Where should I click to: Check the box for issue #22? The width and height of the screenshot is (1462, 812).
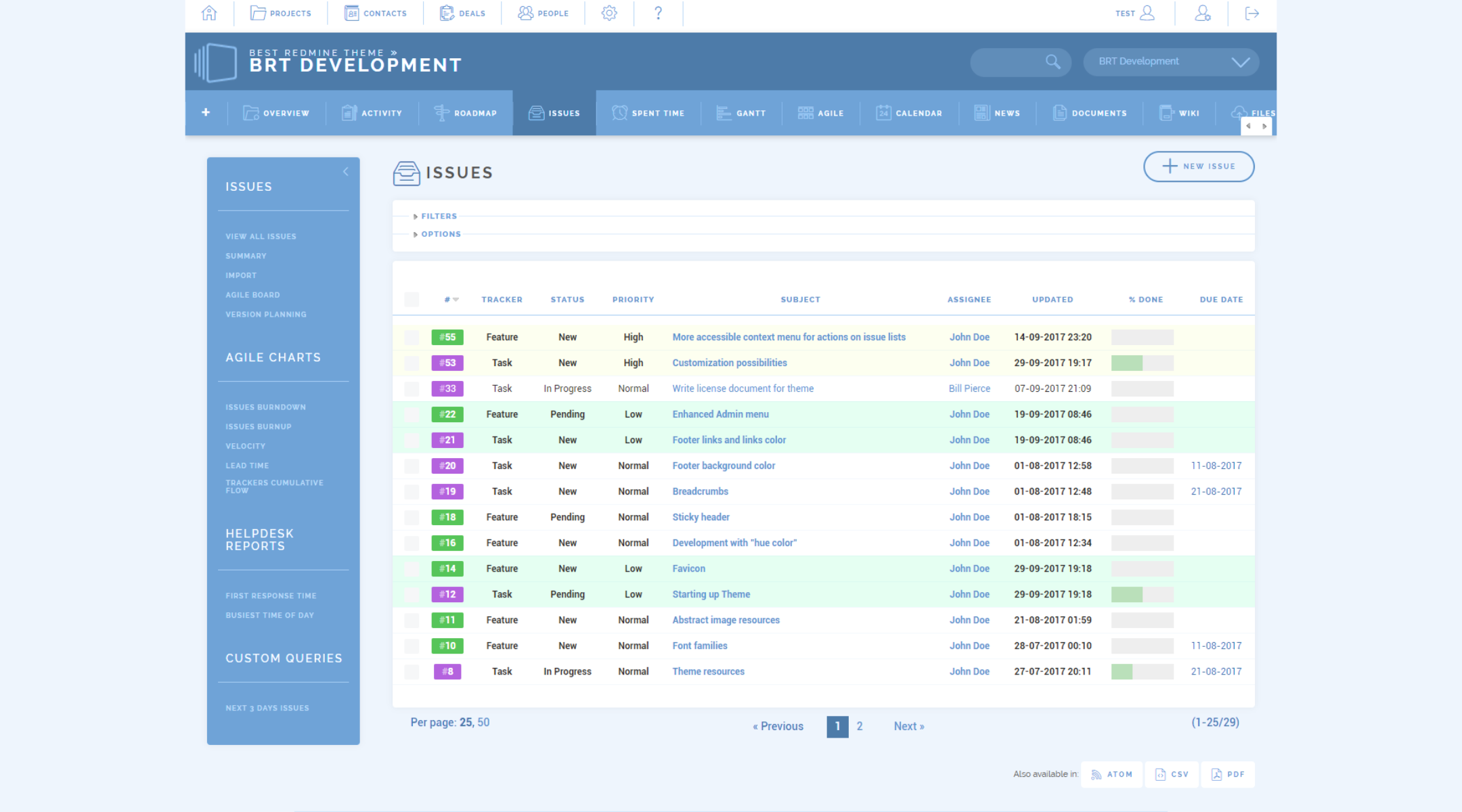(412, 414)
